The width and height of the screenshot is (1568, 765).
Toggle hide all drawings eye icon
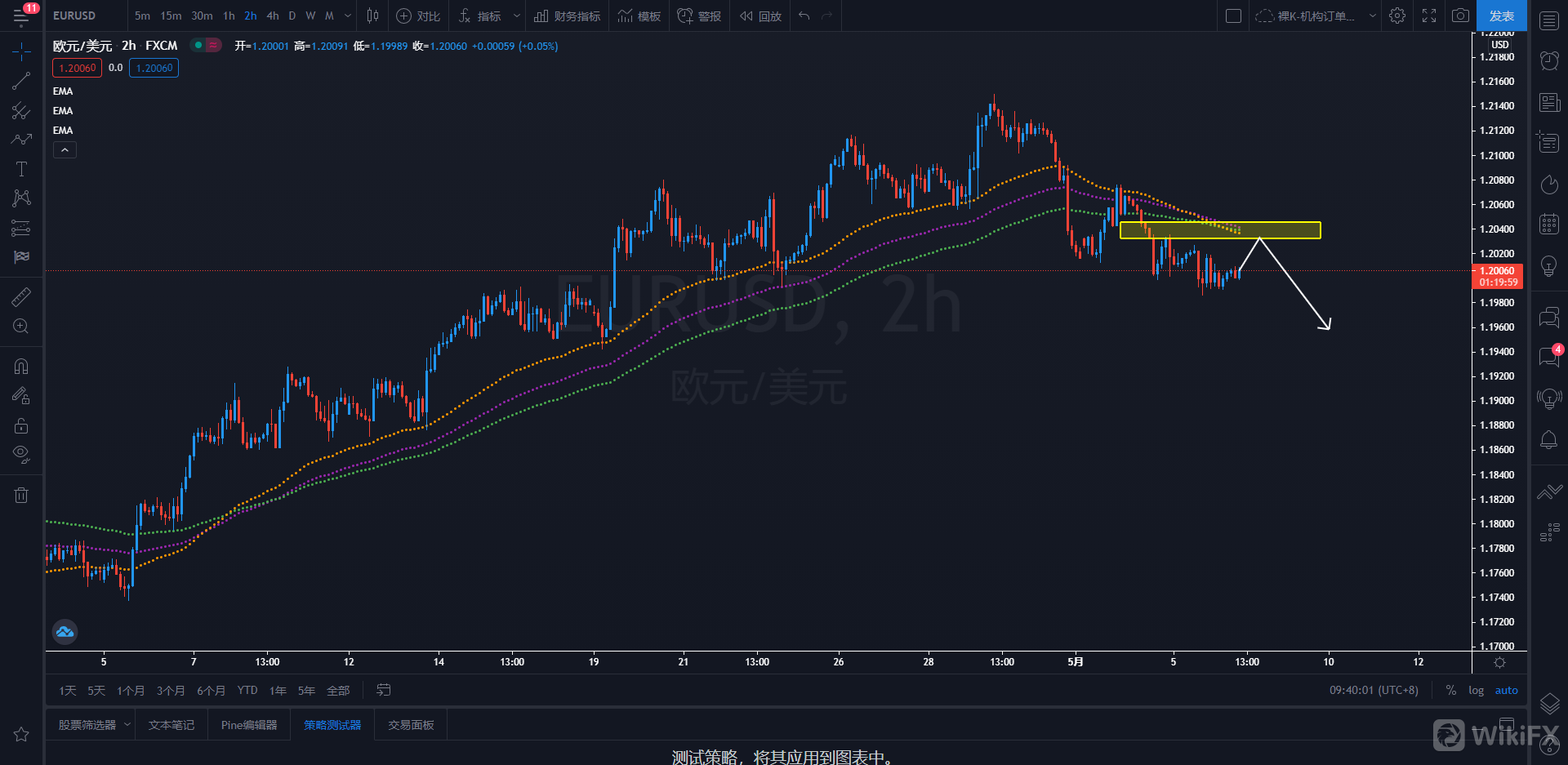[x=21, y=454]
